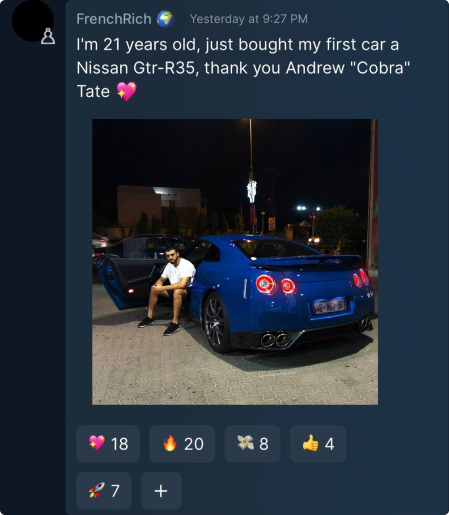449x515 pixels.
Task: Open FrenchRich's profile from the username
Action: pos(114,19)
